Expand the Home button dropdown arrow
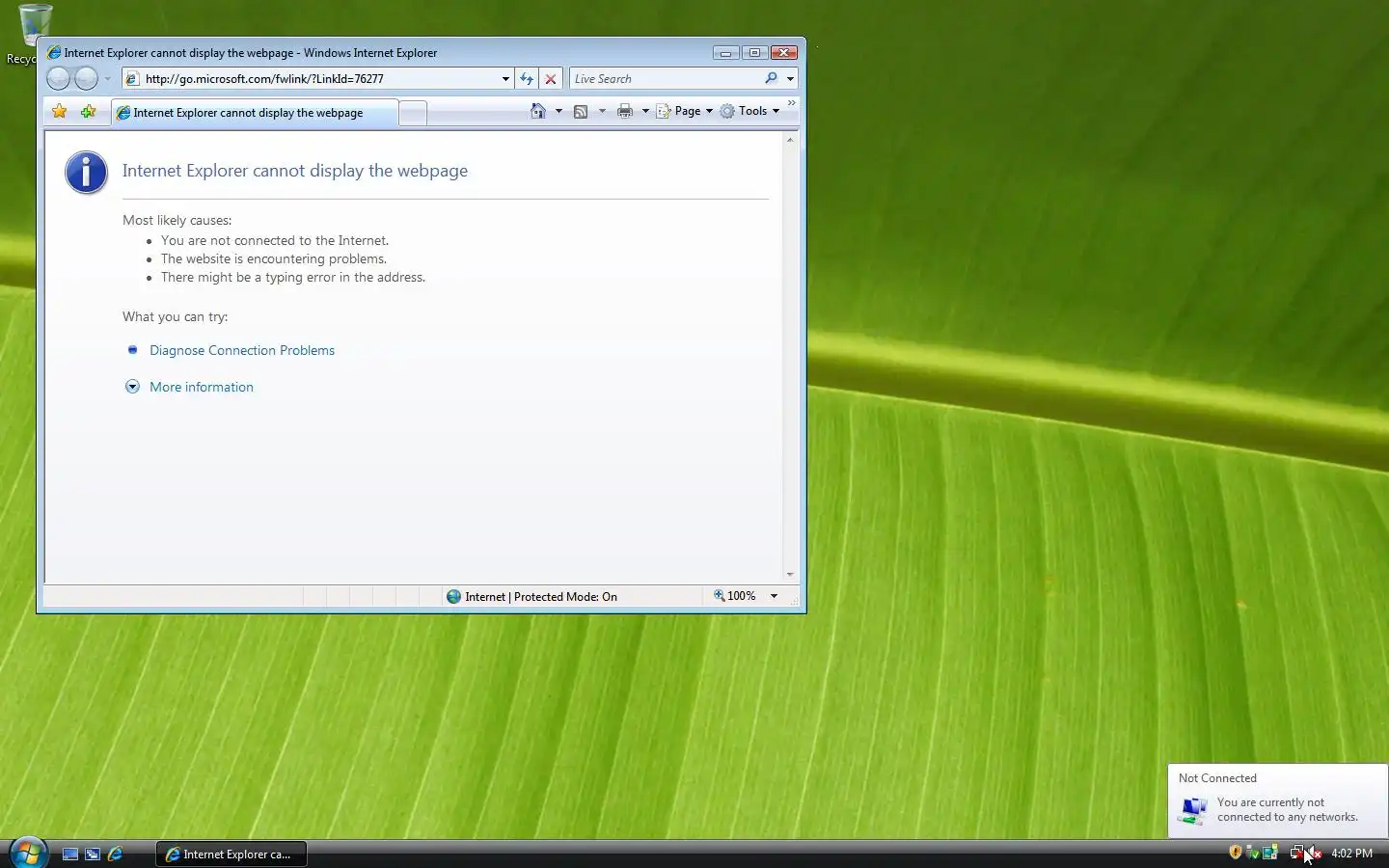Screen dimensions: 1389x868 click(558, 111)
